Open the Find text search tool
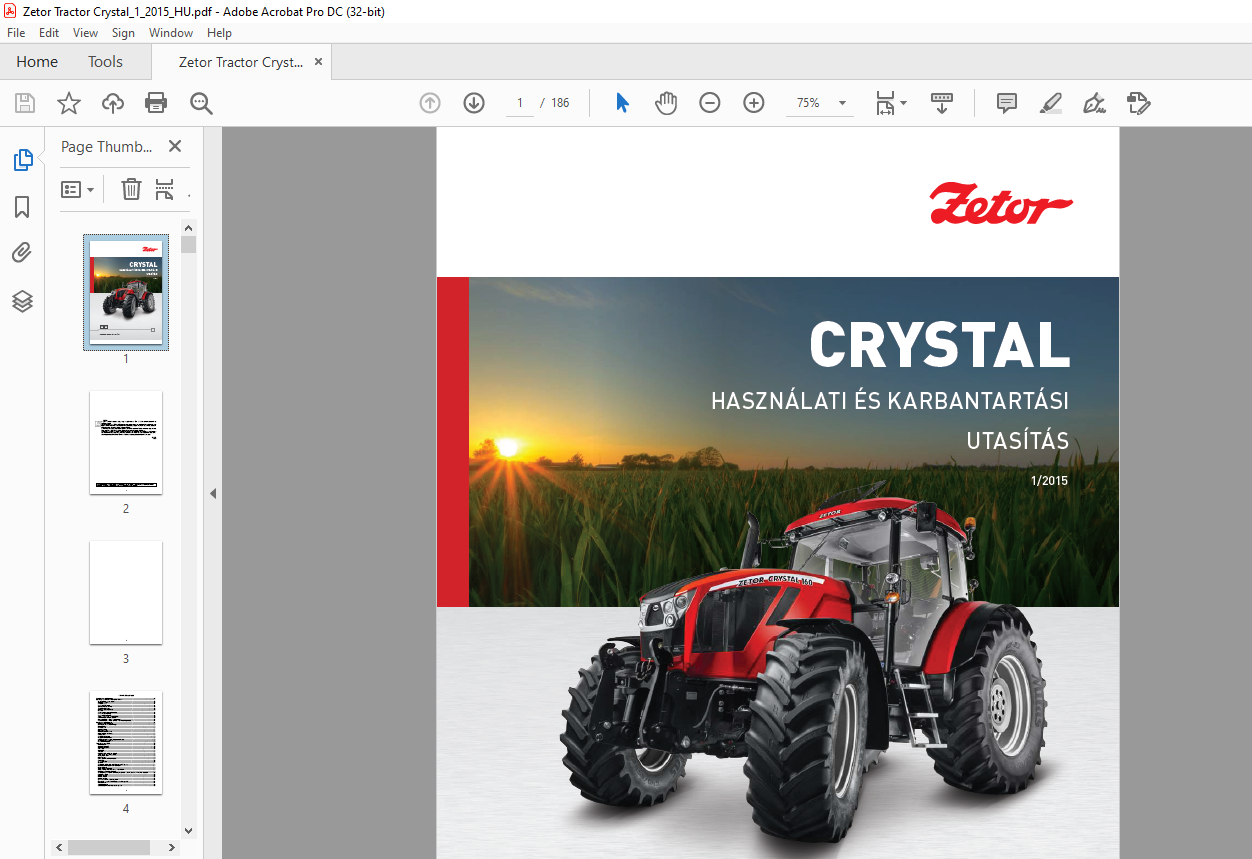Image resolution: width=1252 pixels, height=859 pixels. (x=201, y=103)
